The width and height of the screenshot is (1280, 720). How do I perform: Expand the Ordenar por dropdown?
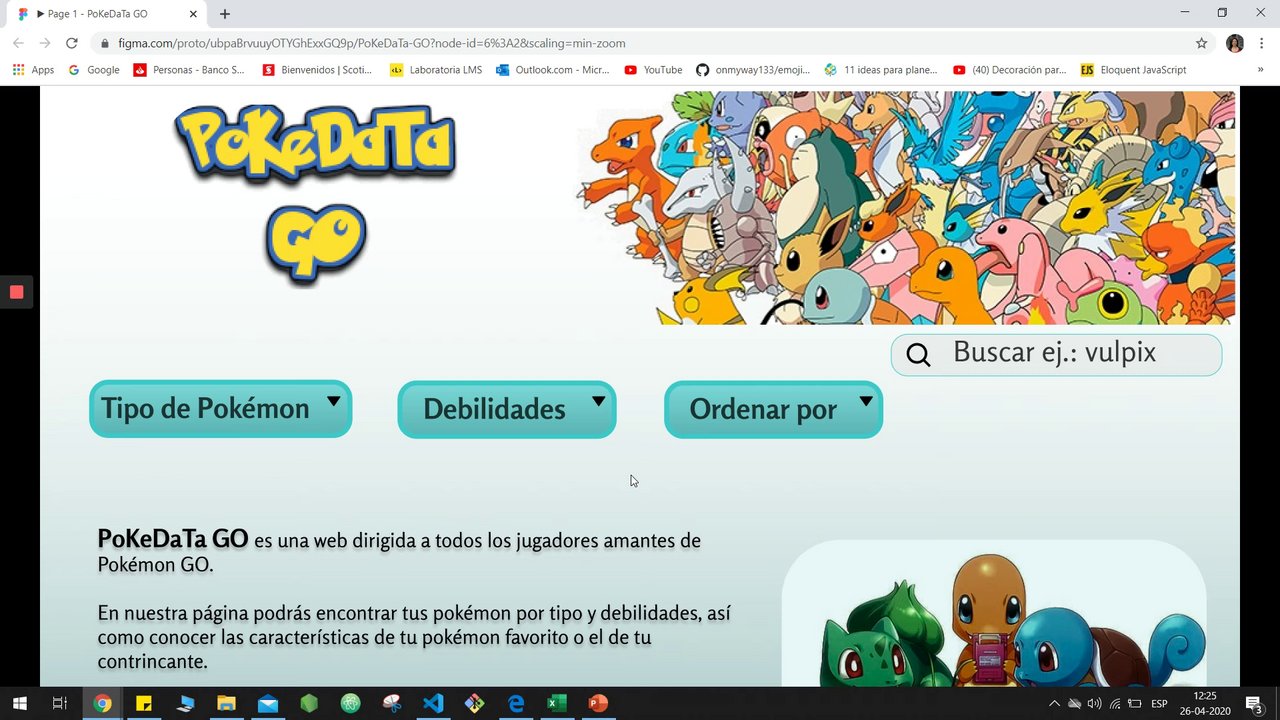[x=773, y=409]
